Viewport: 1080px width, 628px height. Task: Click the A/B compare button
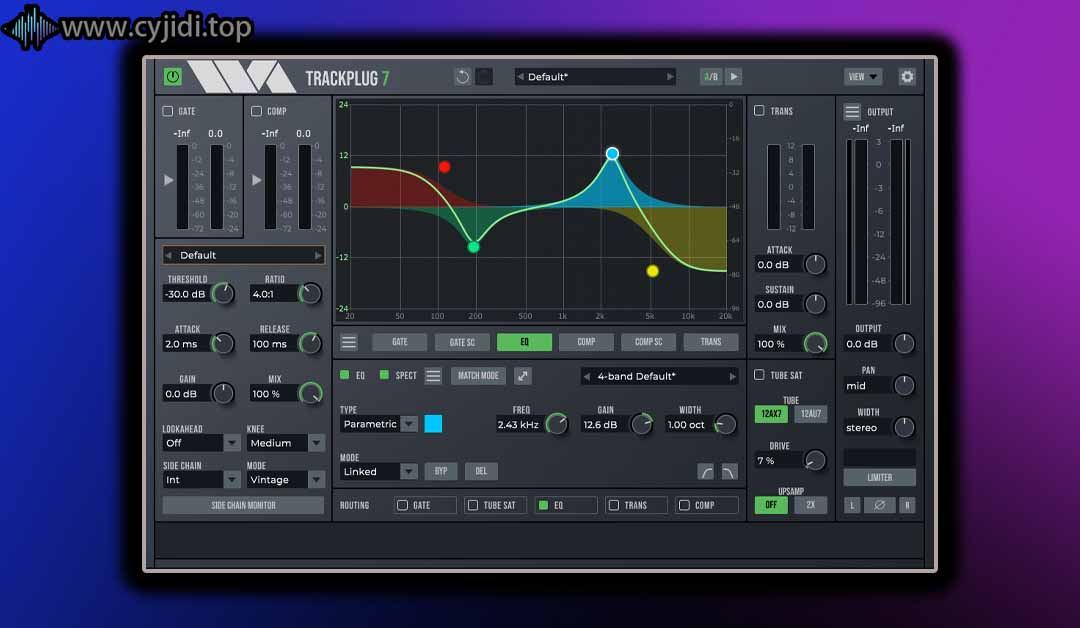(x=711, y=76)
